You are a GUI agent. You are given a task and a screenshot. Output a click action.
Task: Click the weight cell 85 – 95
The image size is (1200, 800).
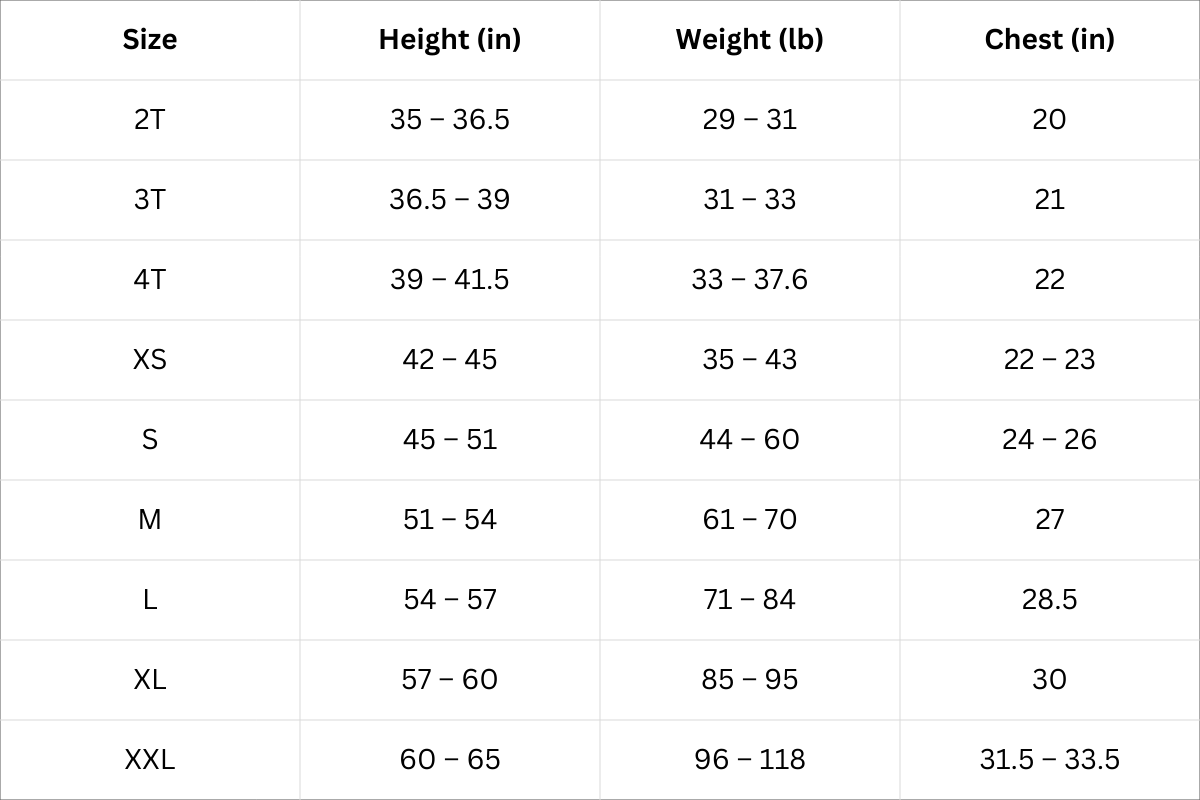point(749,680)
